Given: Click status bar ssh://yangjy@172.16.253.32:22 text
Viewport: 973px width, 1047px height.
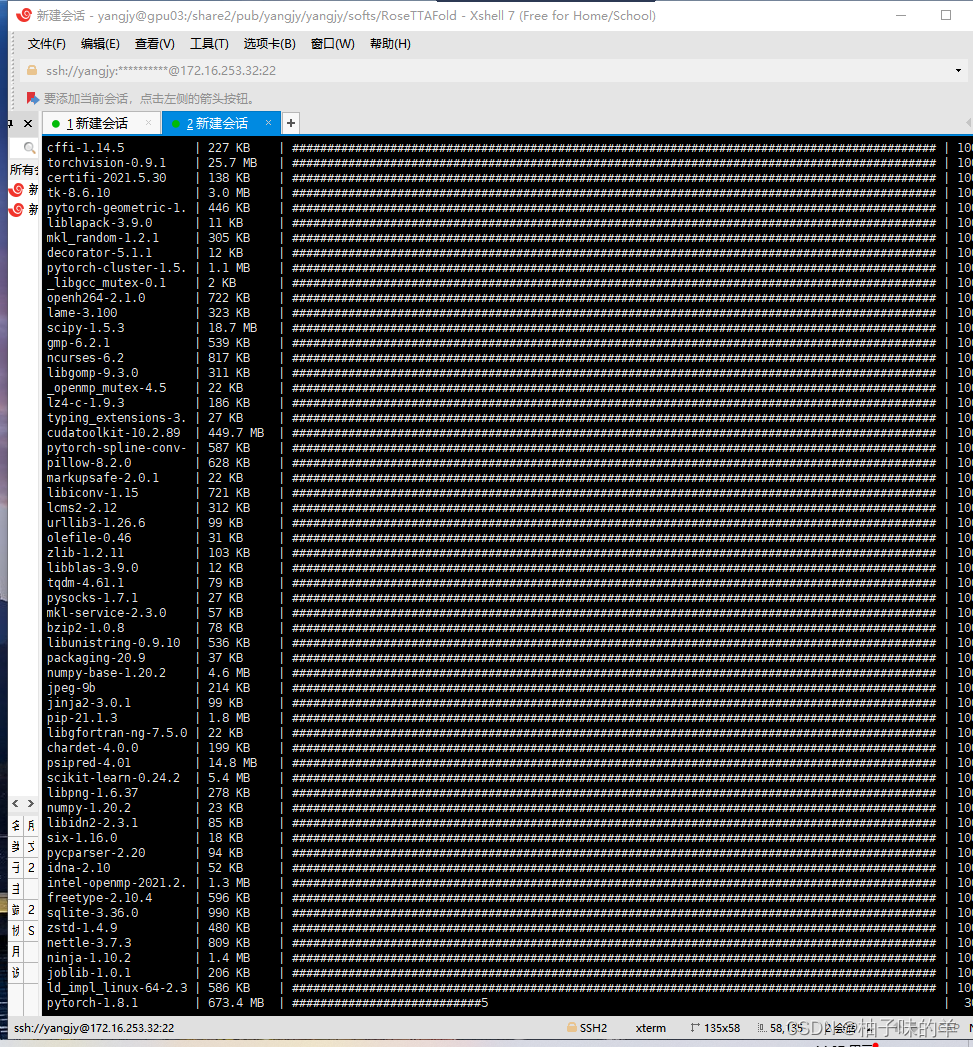Looking at the screenshot, I should tap(94, 1028).
